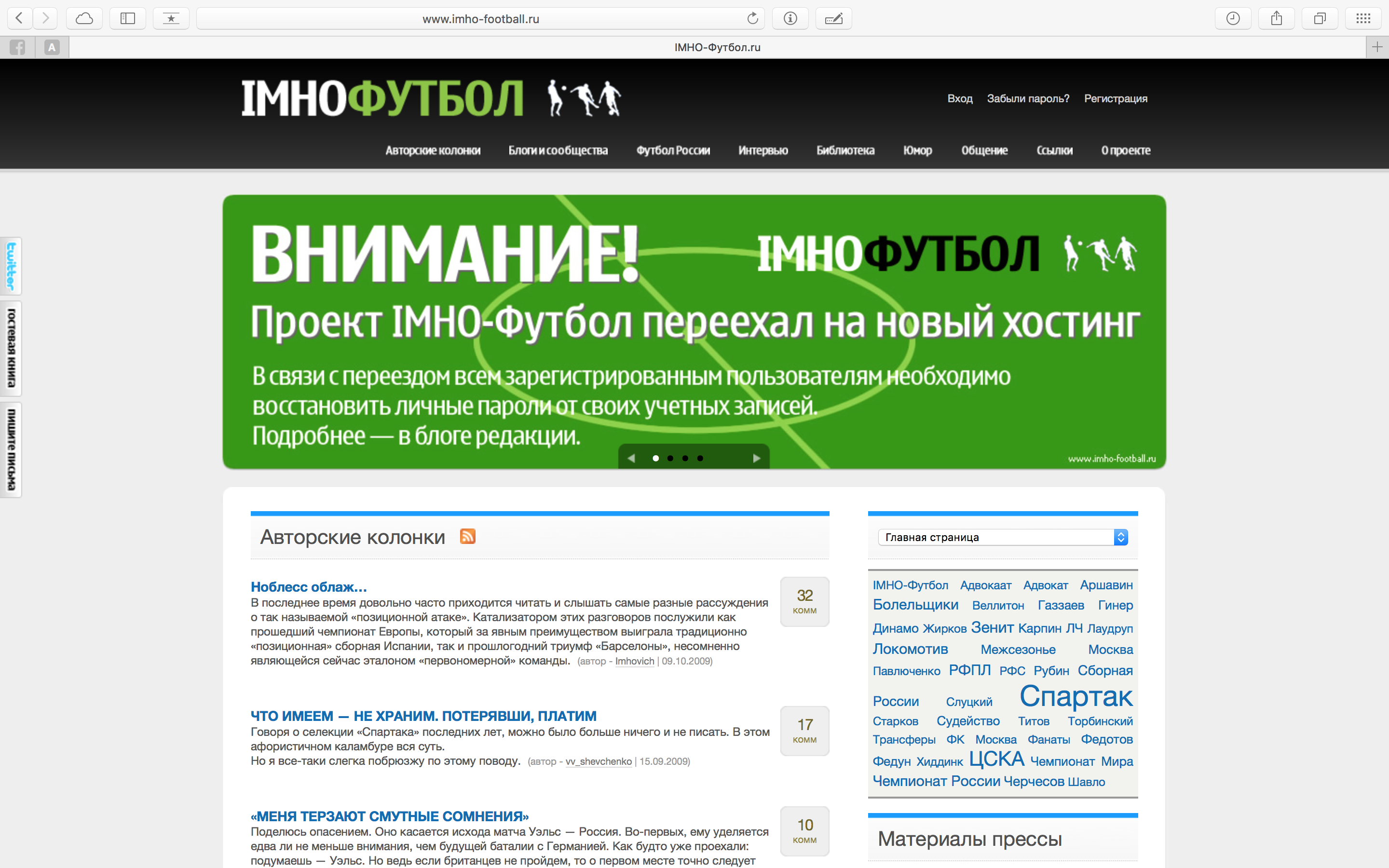1389x868 pixels.
Task: Click the 'Регистрация' link
Action: (1116, 99)
